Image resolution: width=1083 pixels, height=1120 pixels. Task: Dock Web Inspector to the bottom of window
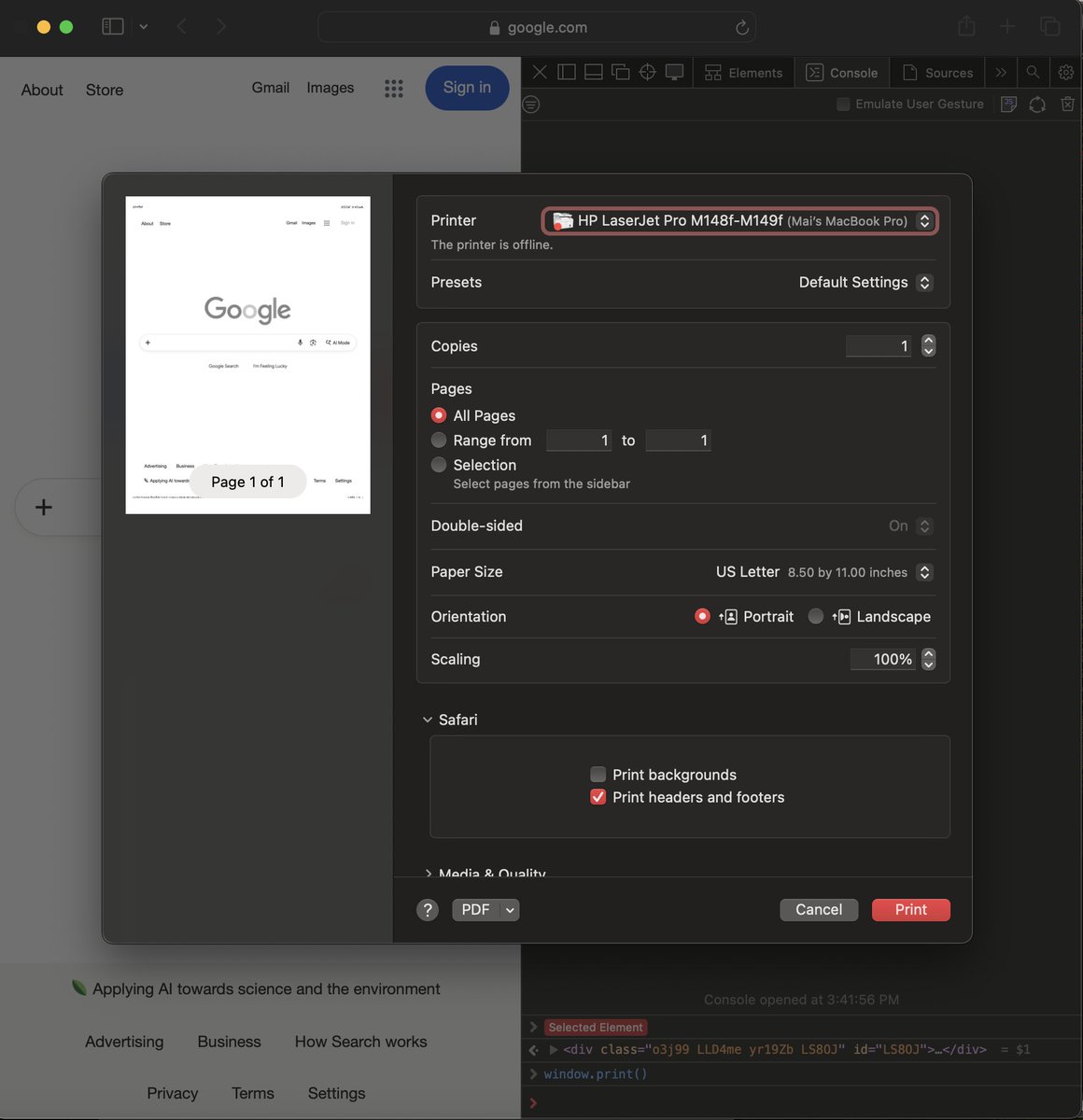[x=593, y=72]
